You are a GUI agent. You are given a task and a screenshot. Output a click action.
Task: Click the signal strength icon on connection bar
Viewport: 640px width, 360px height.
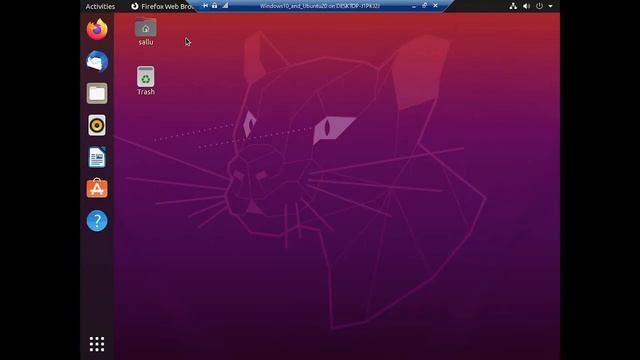coord(225,6)
